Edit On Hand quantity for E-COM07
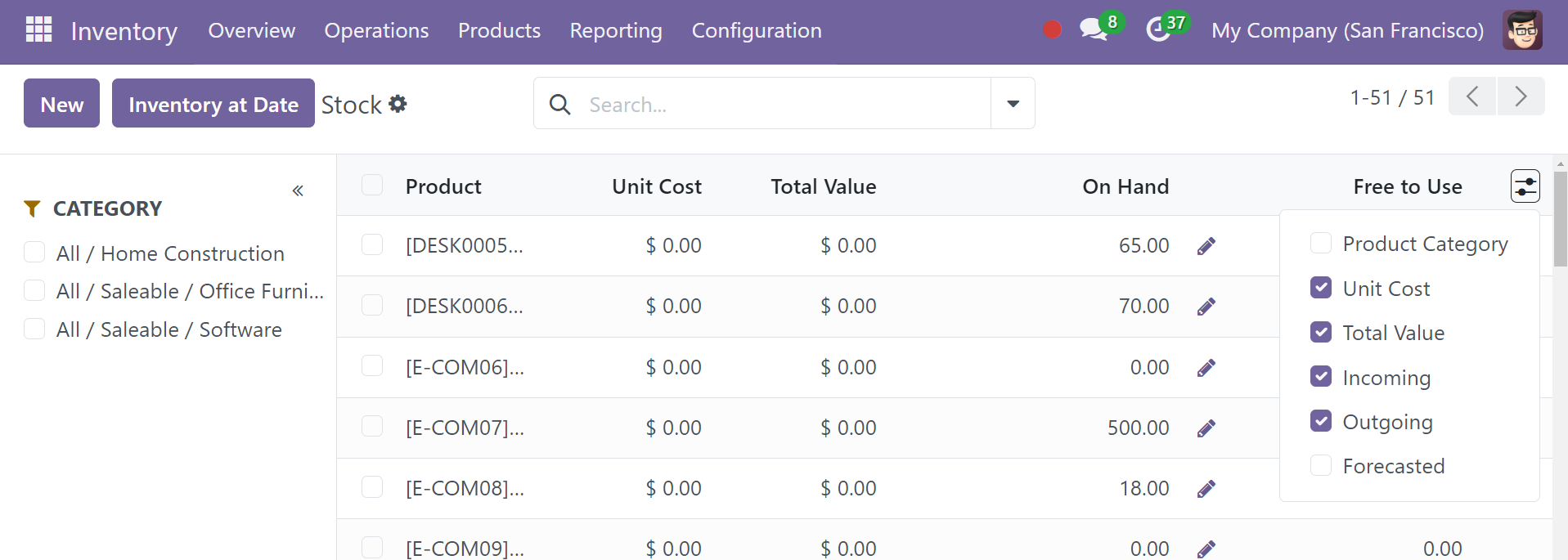Image resolution: width=1568 pixels, height=560 pixels. point(1206,428)
